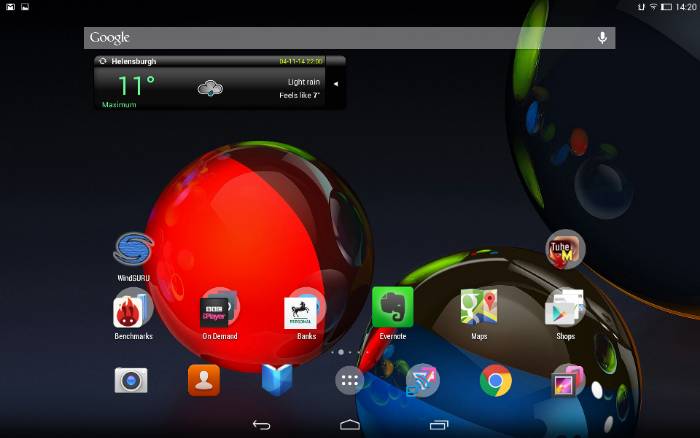The height and width of the screenshot is (438, 700).
Task: Tap the picture notification icon
Action: coord(25,7)
